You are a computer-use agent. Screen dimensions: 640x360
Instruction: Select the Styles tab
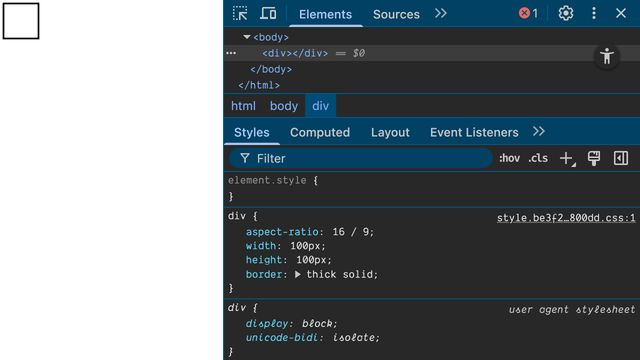coord(251,132)
